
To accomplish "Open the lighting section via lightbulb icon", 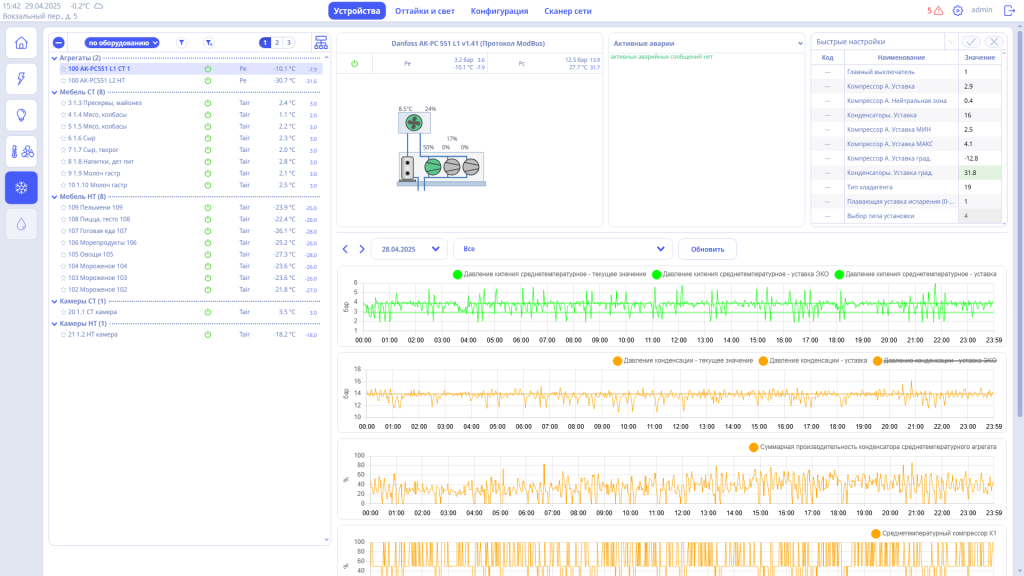I will coord(21,114).
